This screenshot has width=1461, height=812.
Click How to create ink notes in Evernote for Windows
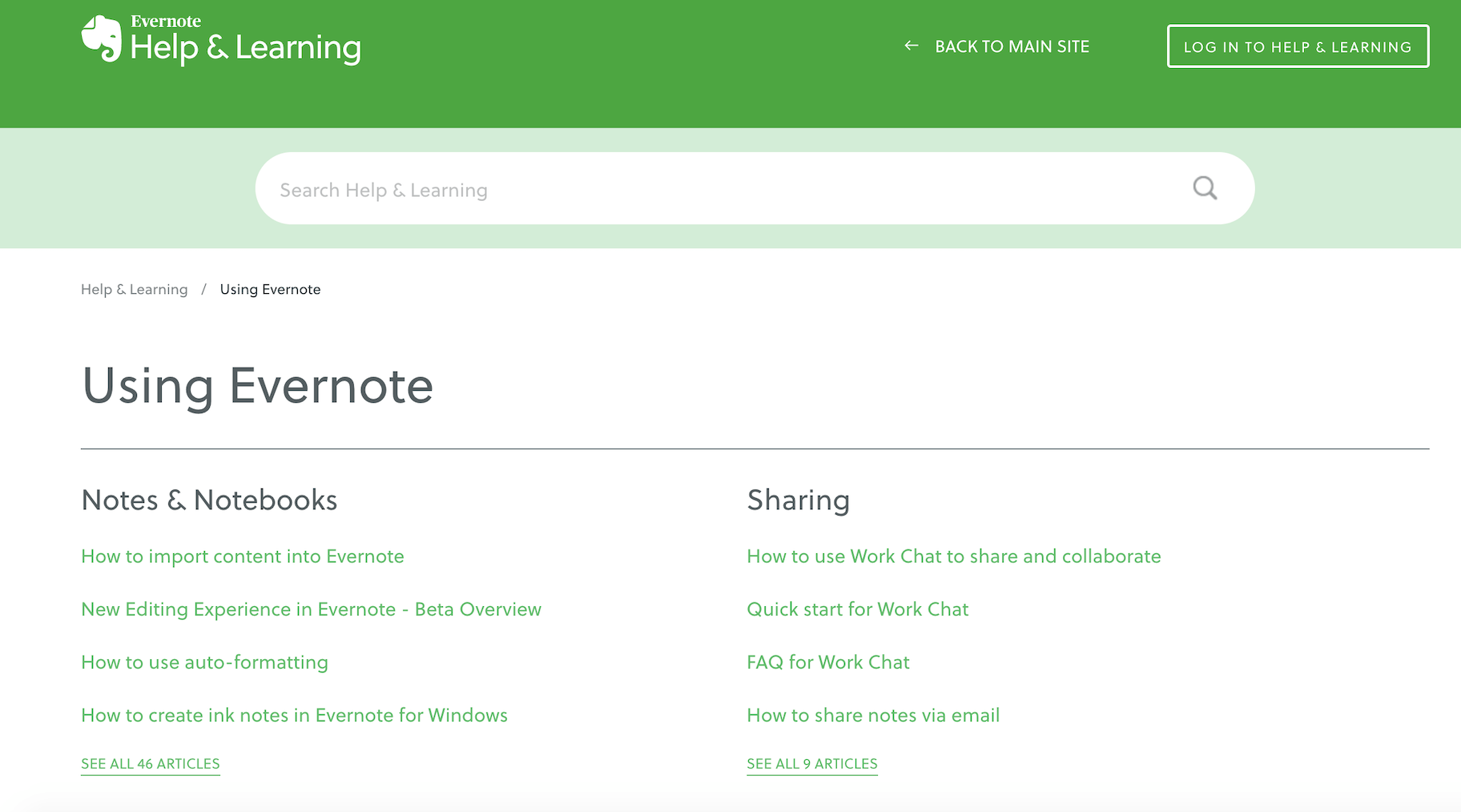pos(293,715)
